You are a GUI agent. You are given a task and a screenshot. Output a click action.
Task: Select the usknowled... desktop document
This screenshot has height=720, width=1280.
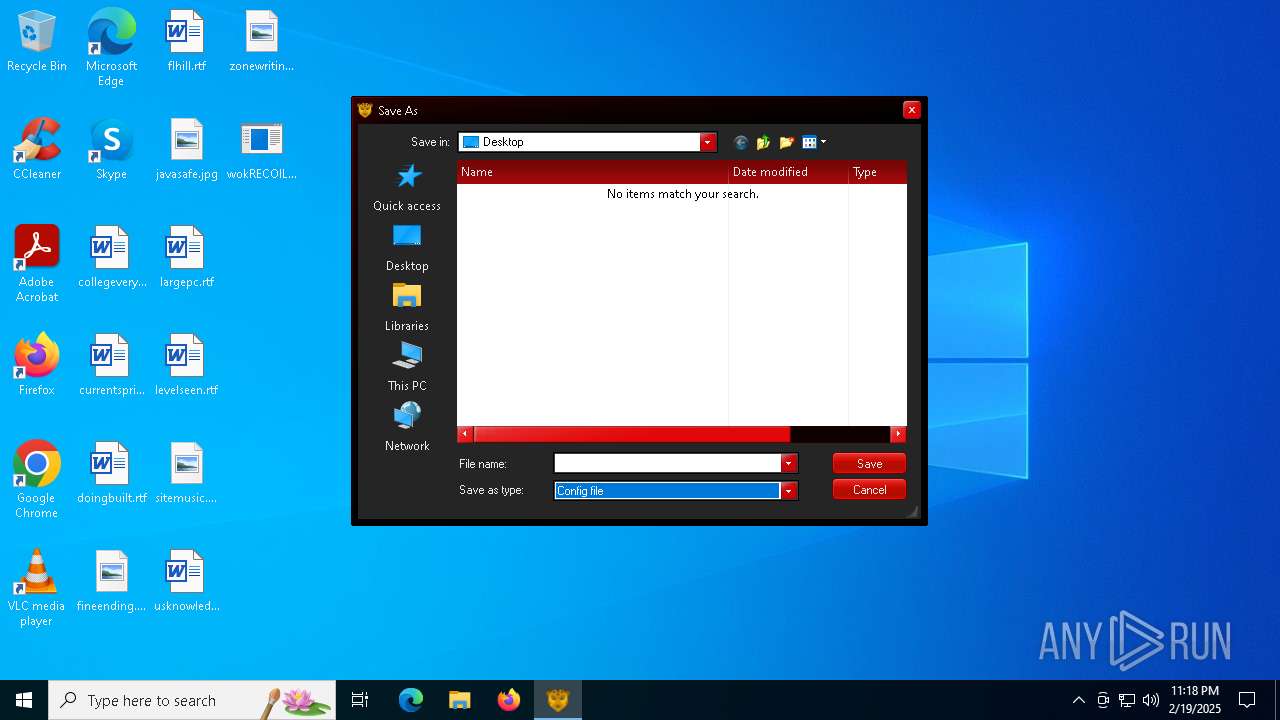186,582
